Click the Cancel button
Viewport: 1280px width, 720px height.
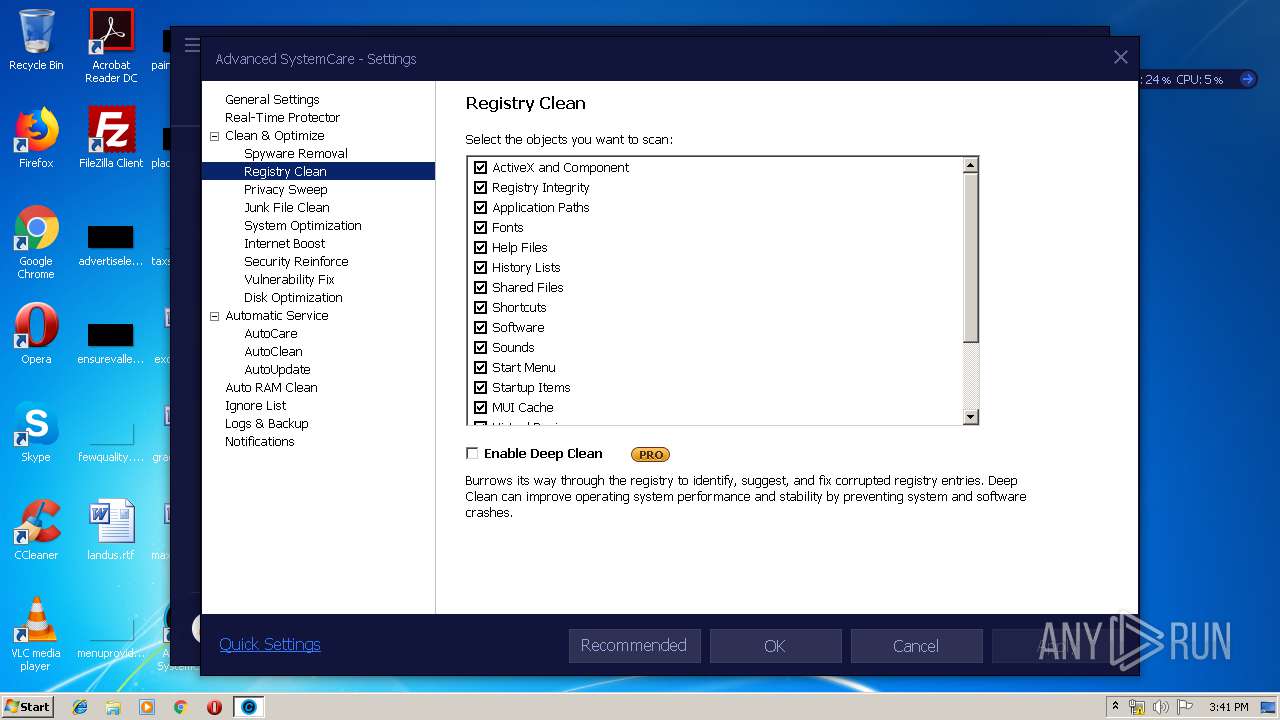click(916, 646)
